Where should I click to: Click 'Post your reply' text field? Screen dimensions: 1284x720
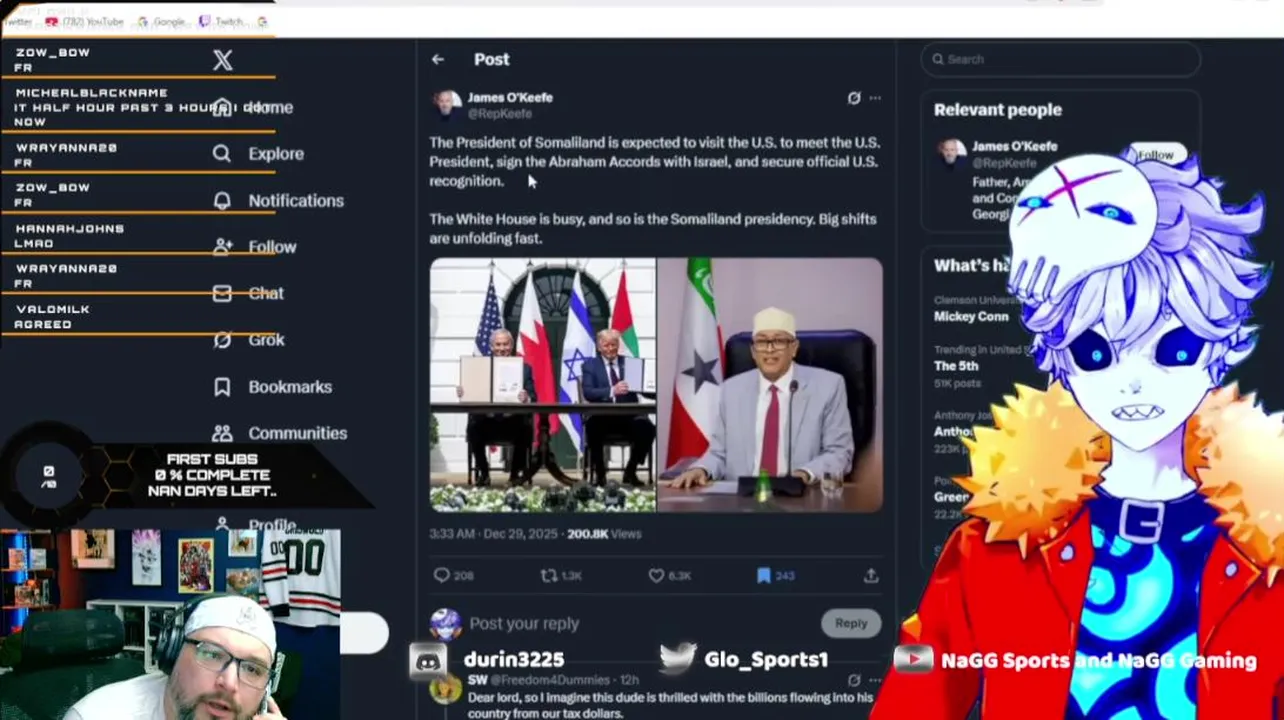[524, 623]
